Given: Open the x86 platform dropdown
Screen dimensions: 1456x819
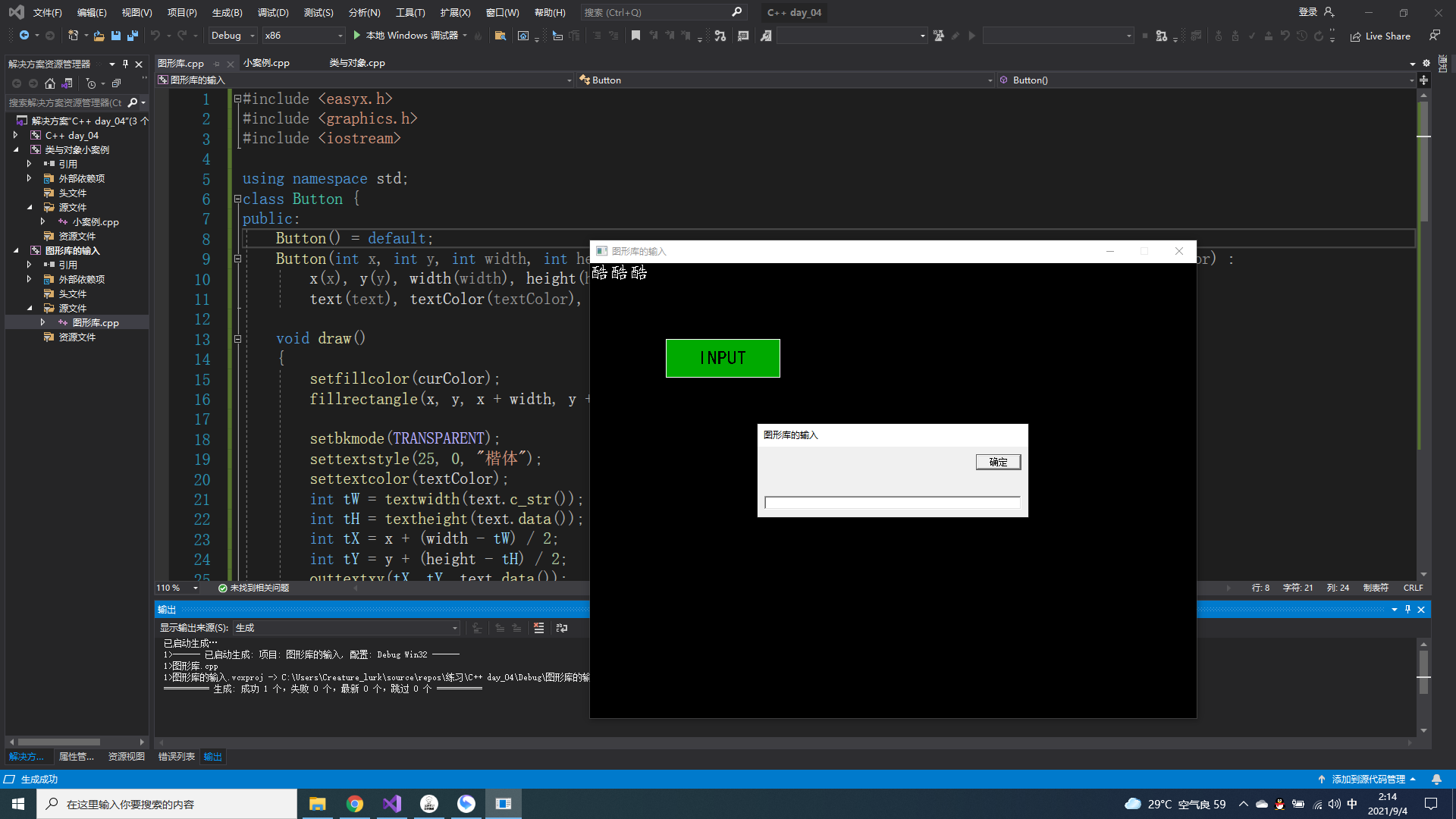Looking at the screenshot, I should click(303, 36).
